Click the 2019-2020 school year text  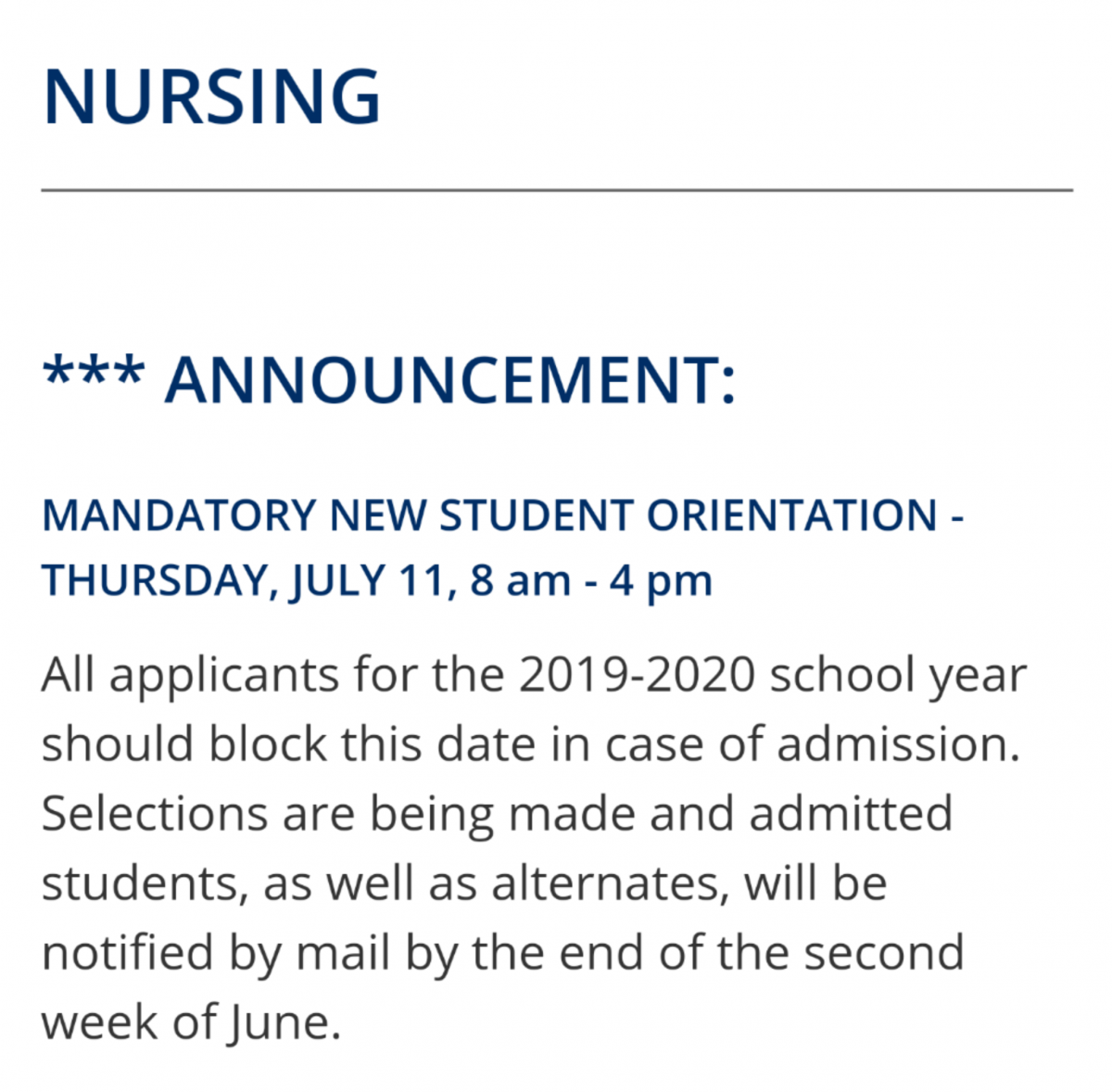coord(772,674)
